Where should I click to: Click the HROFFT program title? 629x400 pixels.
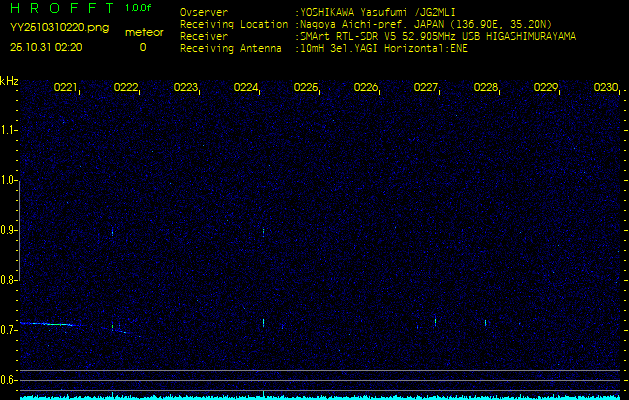point(62,8)
